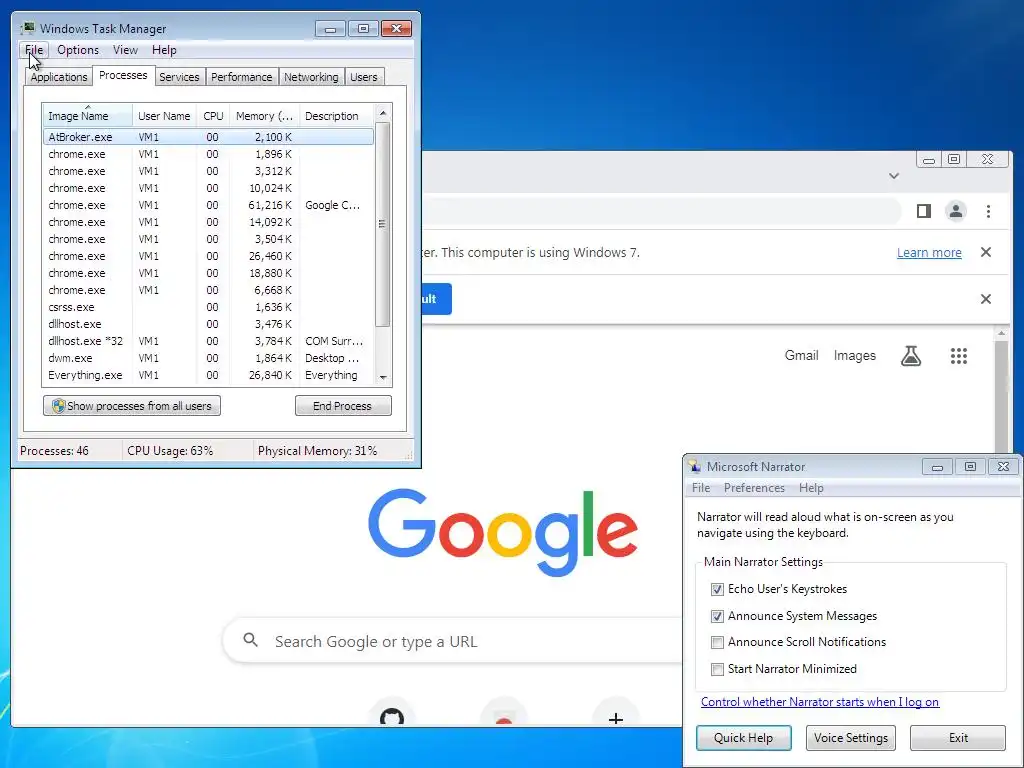Click process list scroll up arrow
Viewport: 1024px width, 768px height.
383,114
